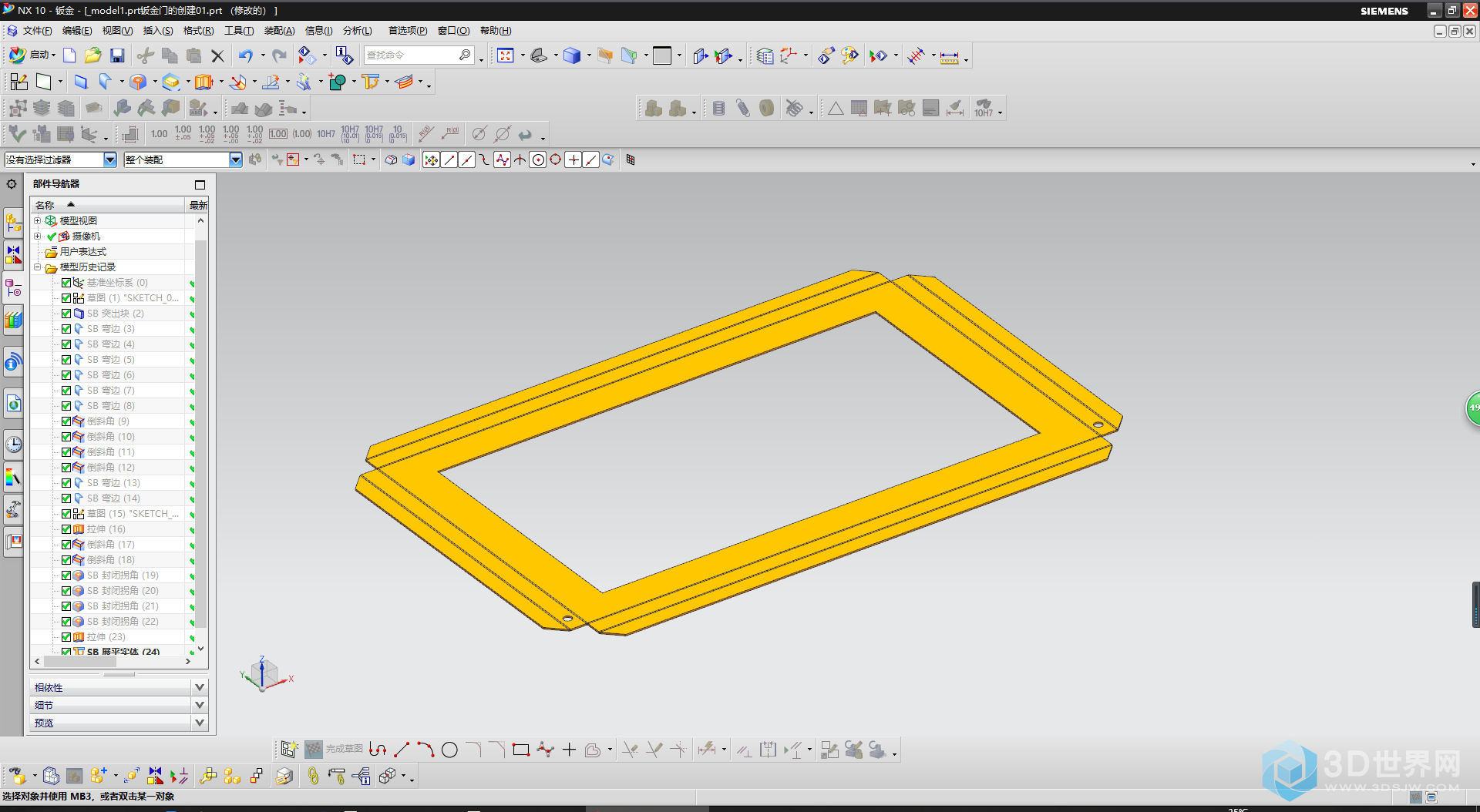Sort by the 名称 column header

107,205
